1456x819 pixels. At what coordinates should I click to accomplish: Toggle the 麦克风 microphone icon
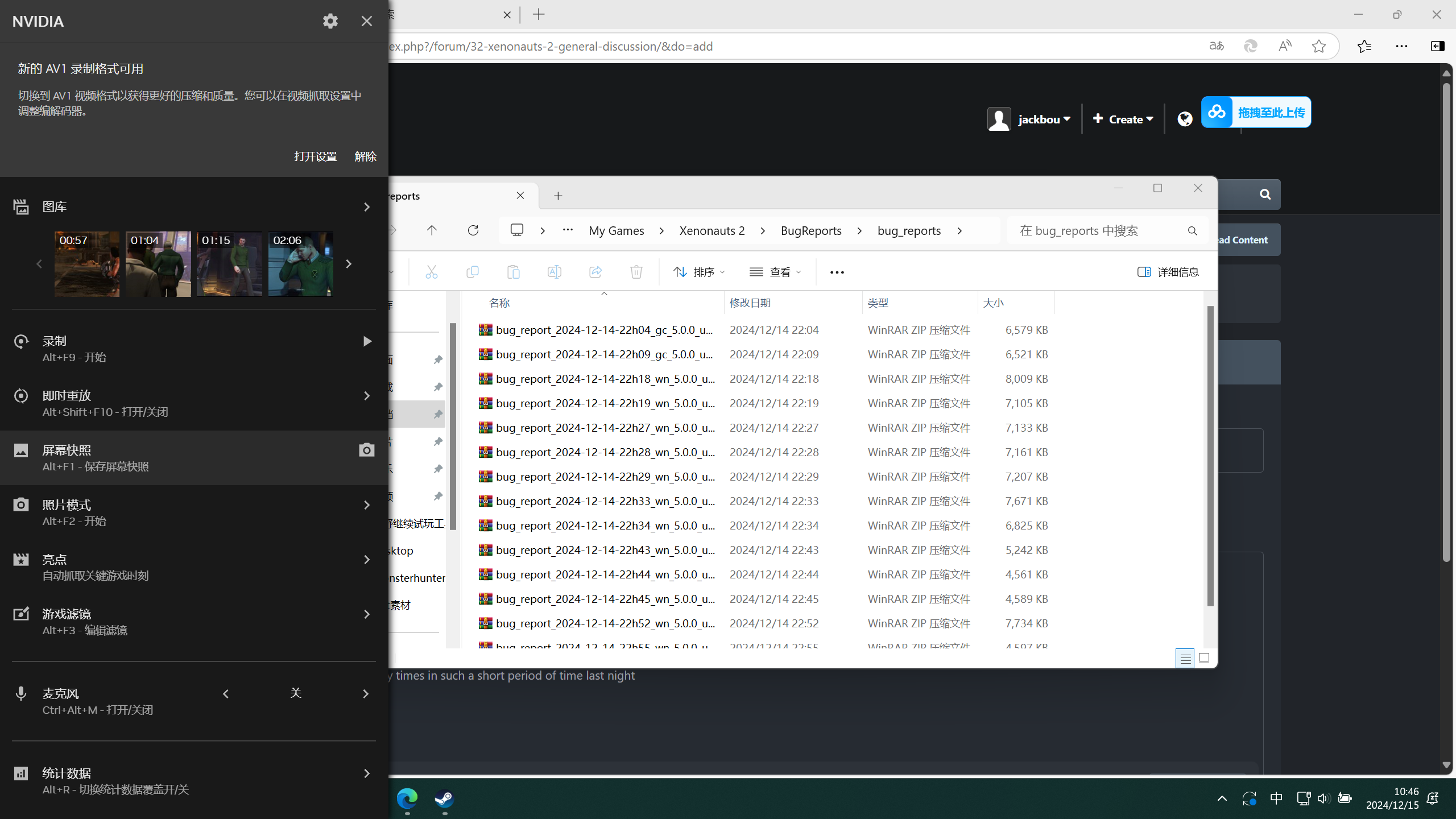tap(21, 693)
